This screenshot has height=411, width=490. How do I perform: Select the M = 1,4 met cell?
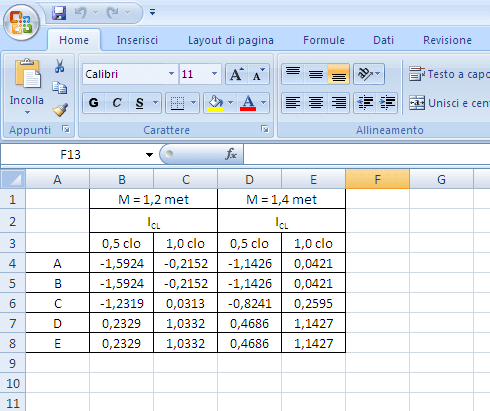tap(281, 199)
